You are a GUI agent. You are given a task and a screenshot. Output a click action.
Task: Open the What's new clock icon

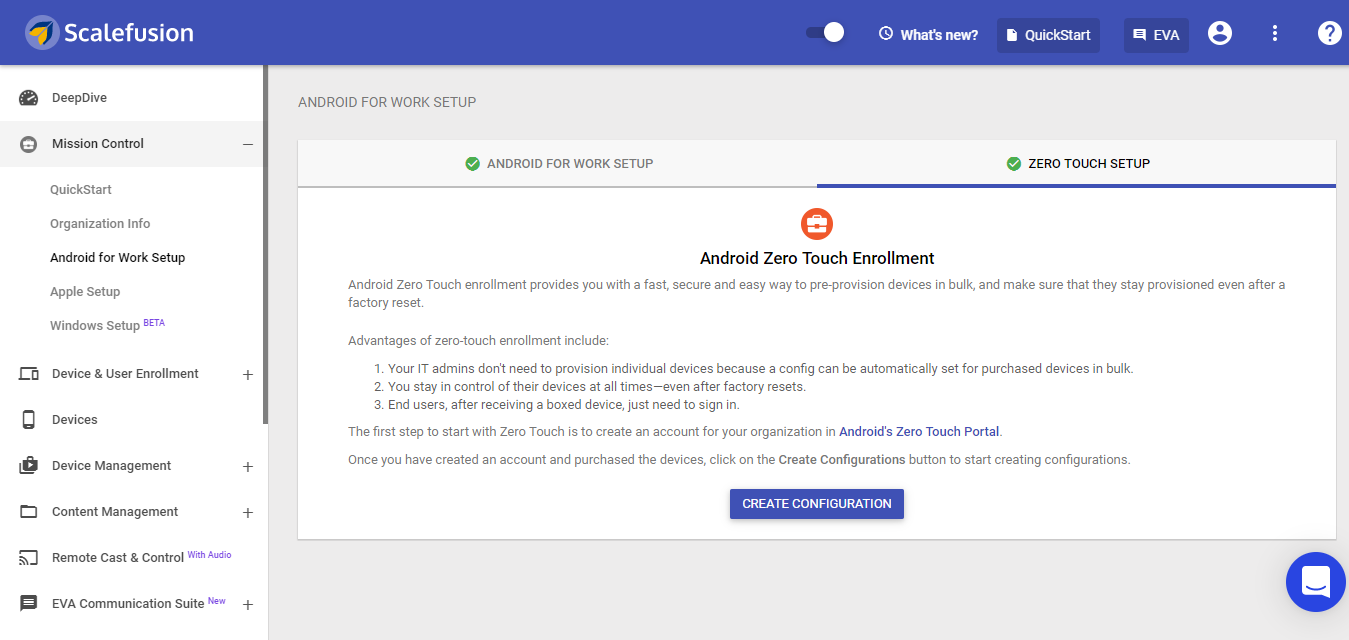click(x=885, y=34)
